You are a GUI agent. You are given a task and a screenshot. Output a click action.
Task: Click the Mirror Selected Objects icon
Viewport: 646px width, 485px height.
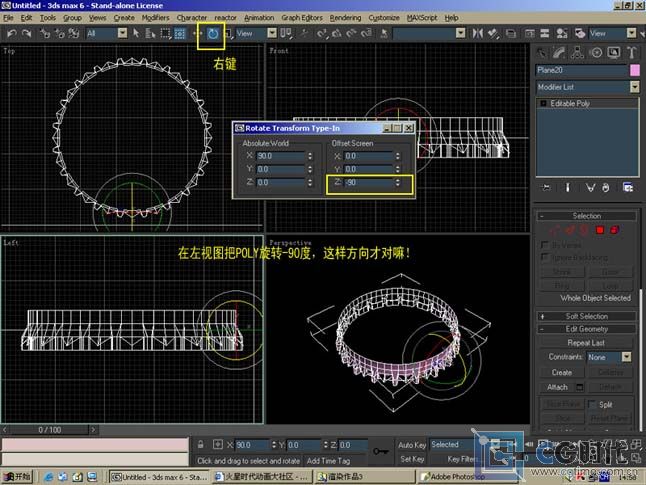477,33
